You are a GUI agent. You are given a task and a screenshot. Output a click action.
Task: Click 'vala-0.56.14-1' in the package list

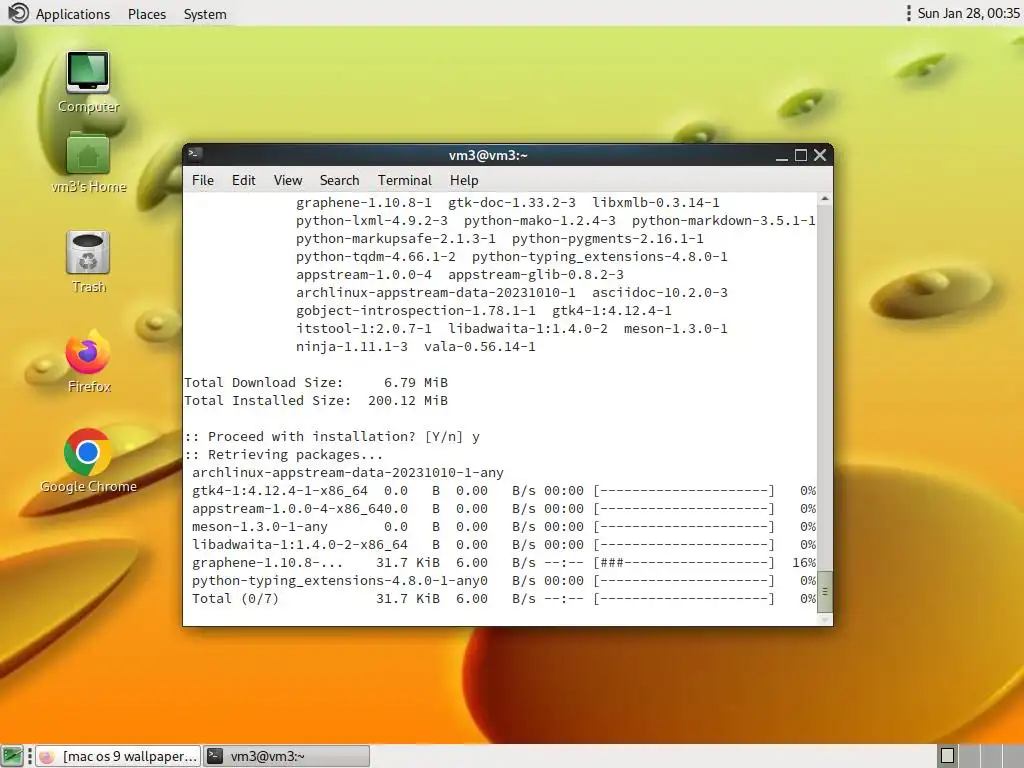[x=480, y=347]
